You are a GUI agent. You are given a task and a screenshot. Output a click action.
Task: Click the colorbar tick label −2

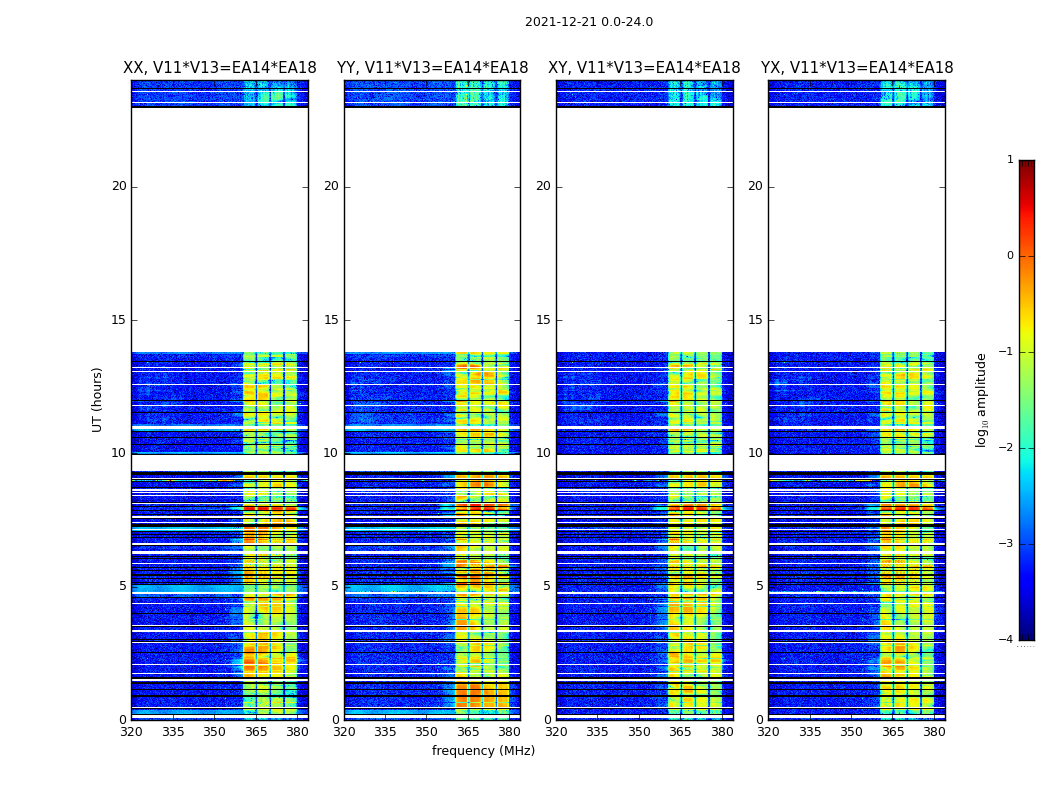click(1008, 448)
